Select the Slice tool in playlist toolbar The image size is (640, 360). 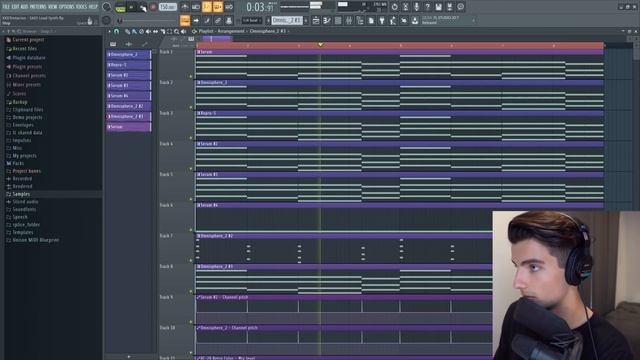(x=162, y=31)
